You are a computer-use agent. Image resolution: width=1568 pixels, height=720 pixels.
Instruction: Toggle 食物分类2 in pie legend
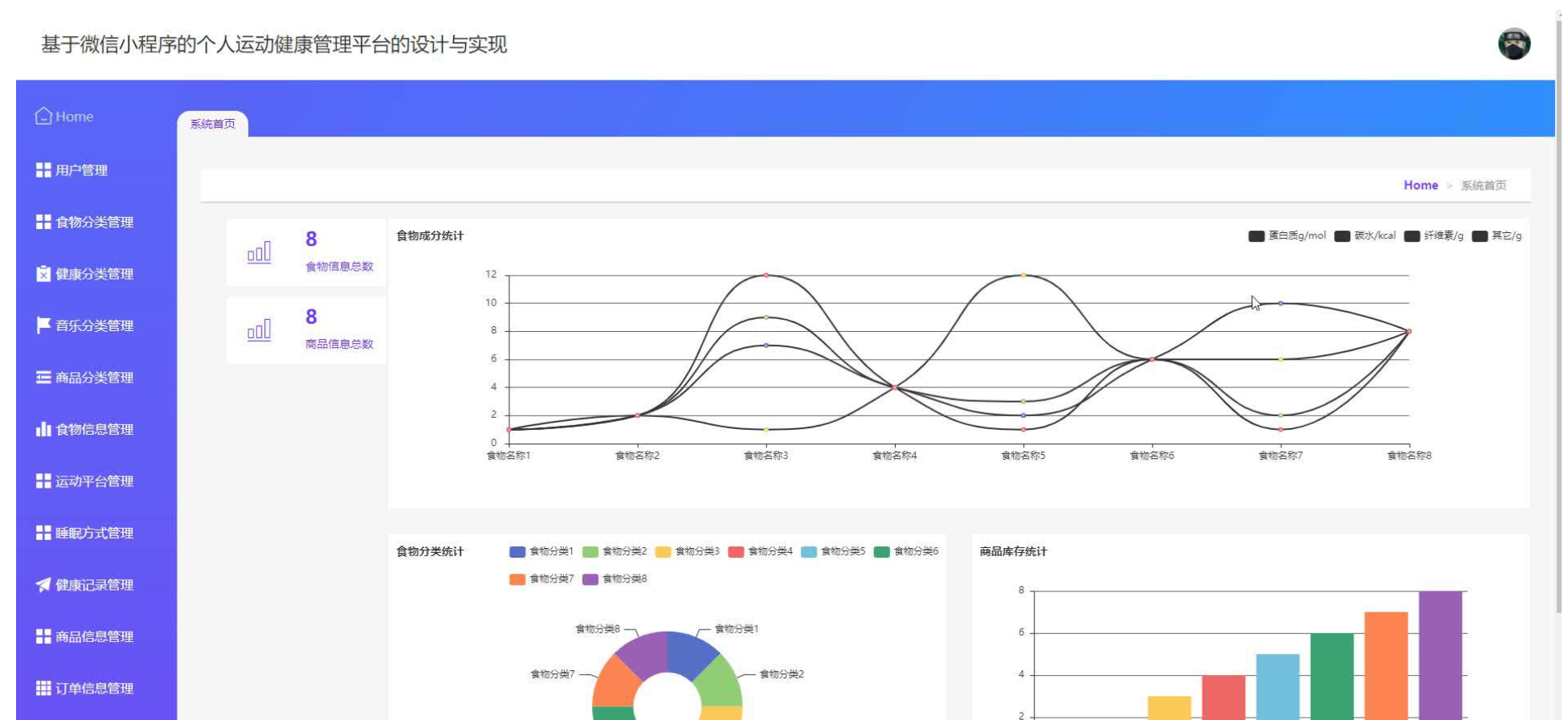click(615, 551)
